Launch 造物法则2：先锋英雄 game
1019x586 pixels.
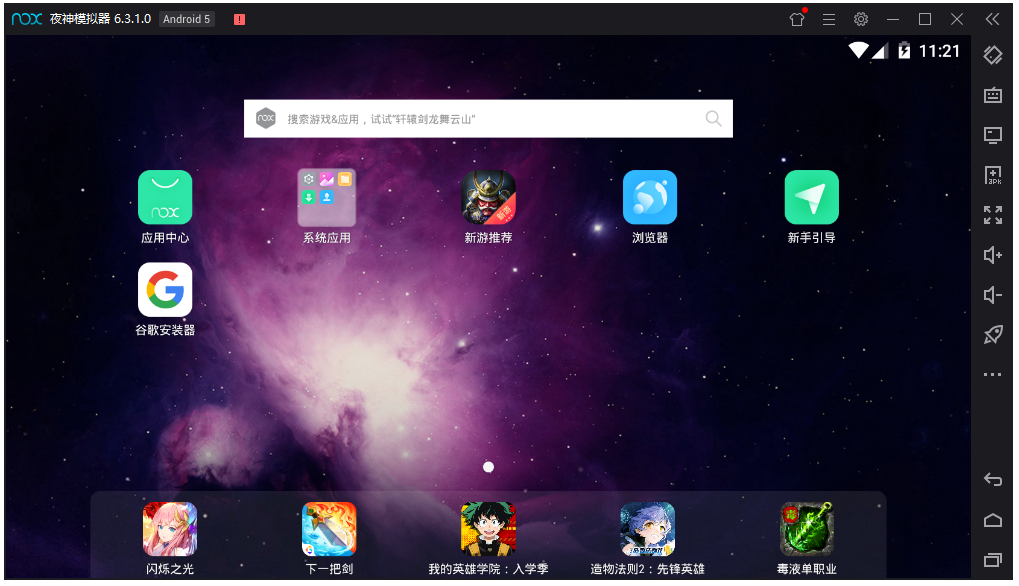(647, 529)
